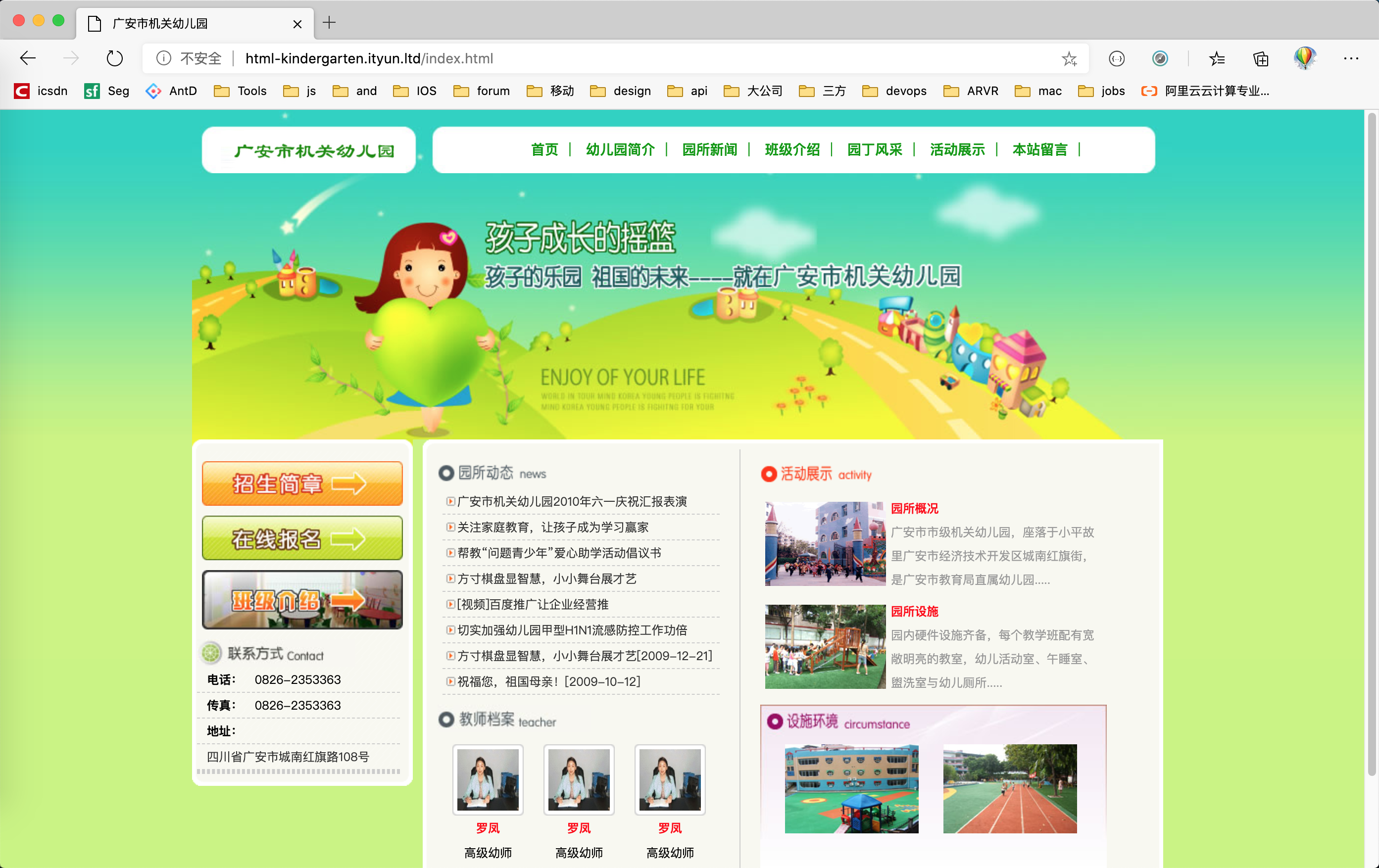Open the collections icon in toolbar
1379x868 pixels.
(1261, 58)
